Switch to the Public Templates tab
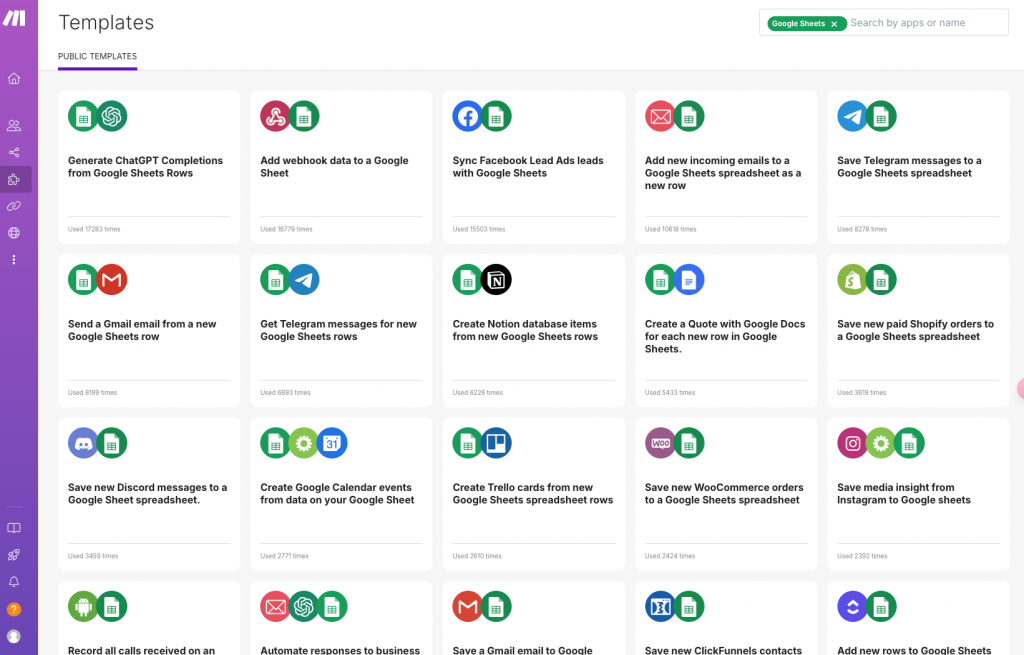Viewport: 1024px width, 655px height. pyautogui.click(x=97, y=57)
